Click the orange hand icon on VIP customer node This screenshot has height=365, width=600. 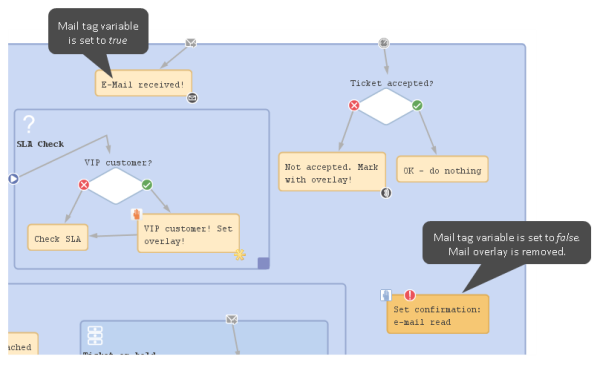tap(137, 214)
